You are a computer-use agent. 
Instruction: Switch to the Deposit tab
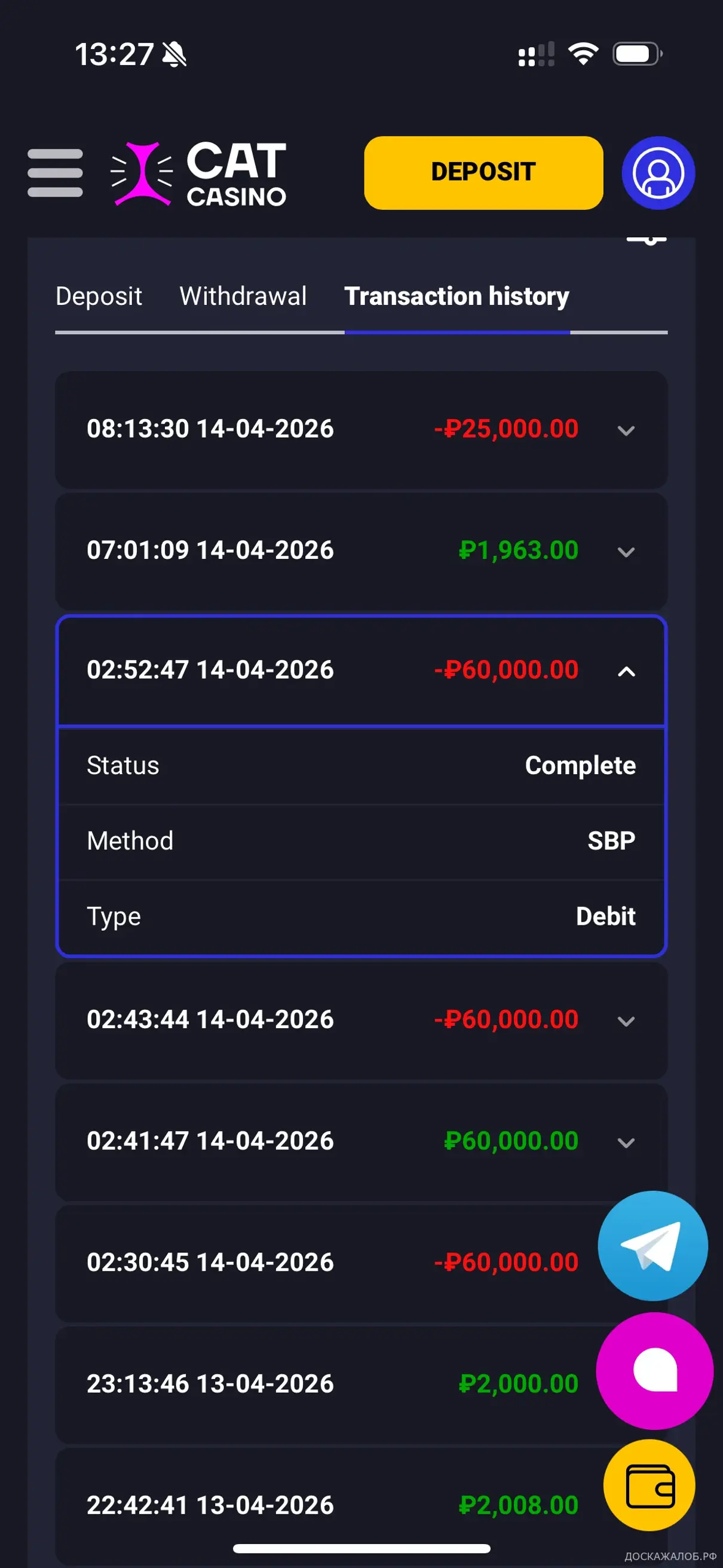tap(99, 297)
